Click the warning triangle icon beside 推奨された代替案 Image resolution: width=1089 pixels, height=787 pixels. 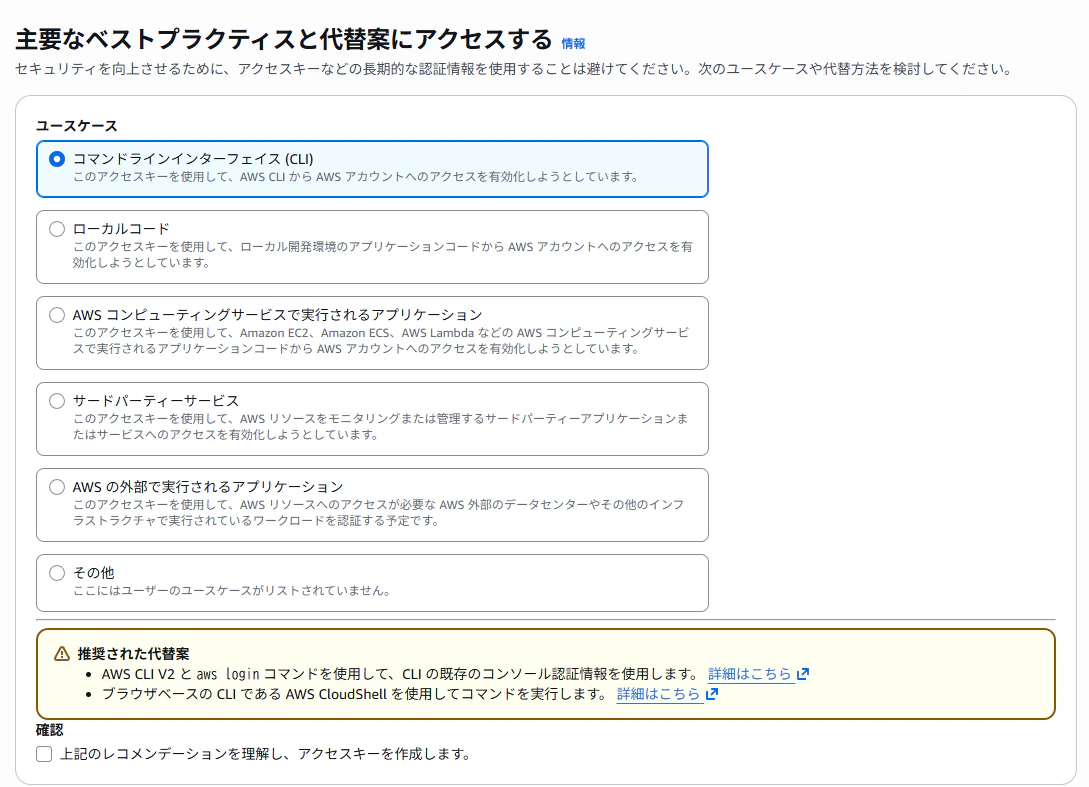coord(62,654)
